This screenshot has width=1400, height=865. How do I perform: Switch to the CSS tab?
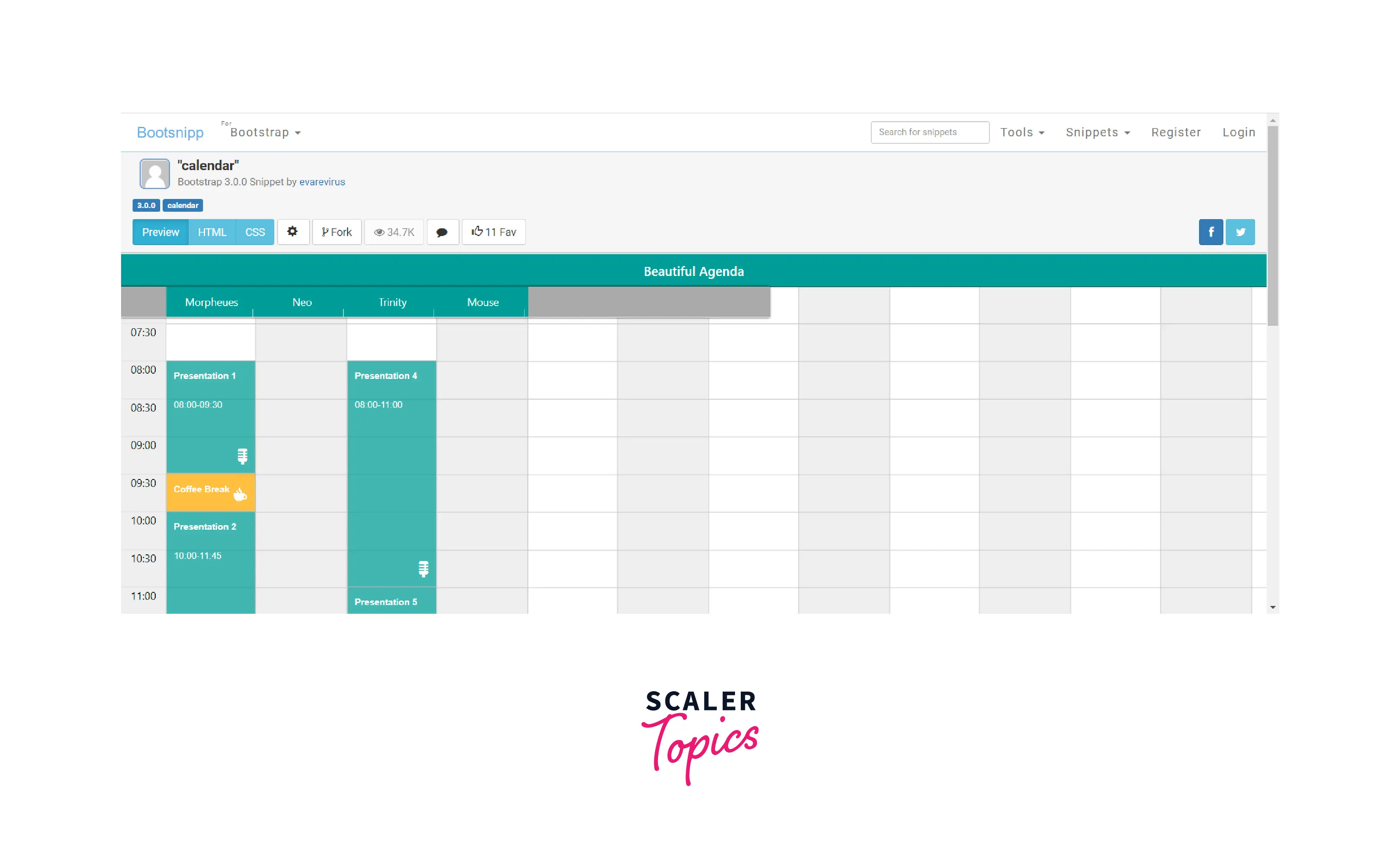tap(254, 231)
